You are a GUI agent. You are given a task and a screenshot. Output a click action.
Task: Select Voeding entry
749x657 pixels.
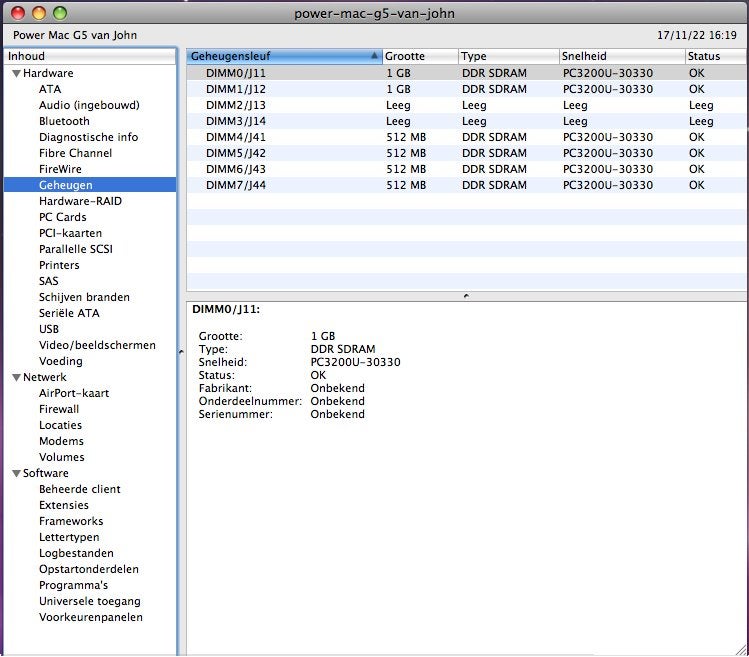coord(61,361)
